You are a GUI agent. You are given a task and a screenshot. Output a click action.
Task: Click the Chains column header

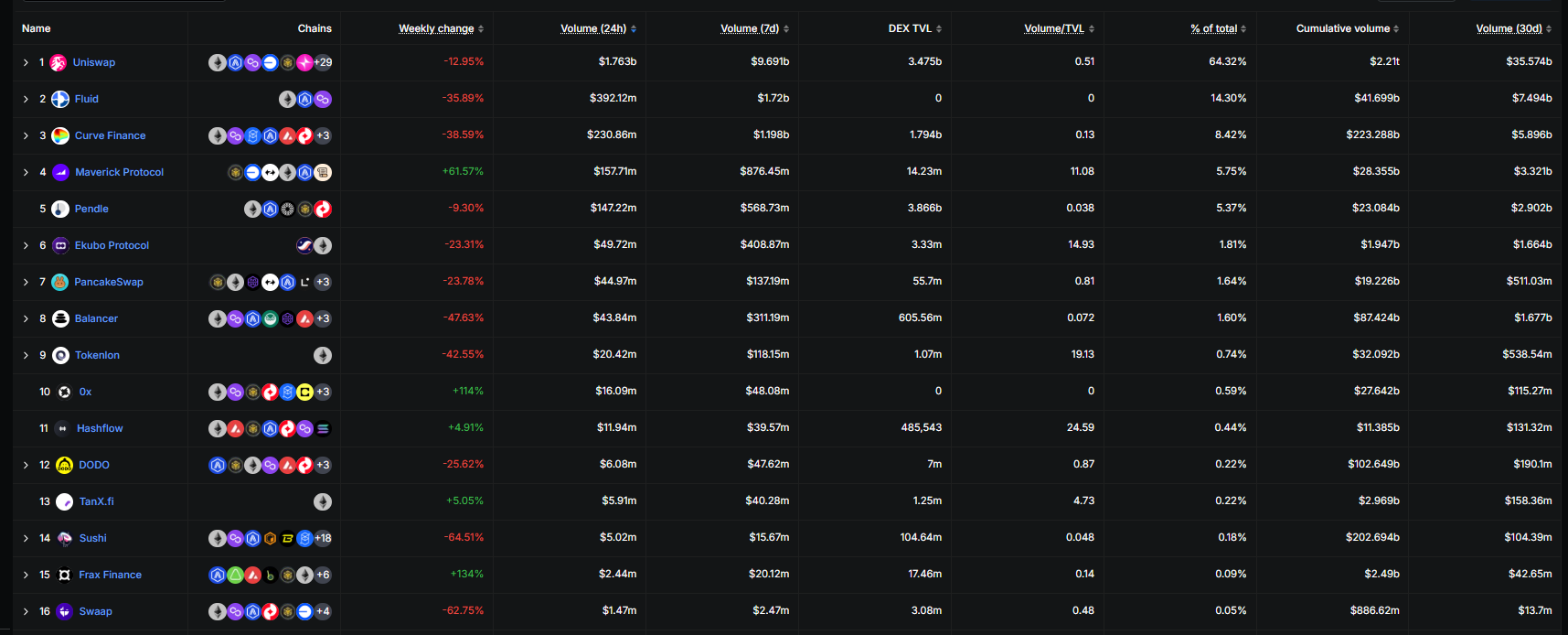(315, 28)
